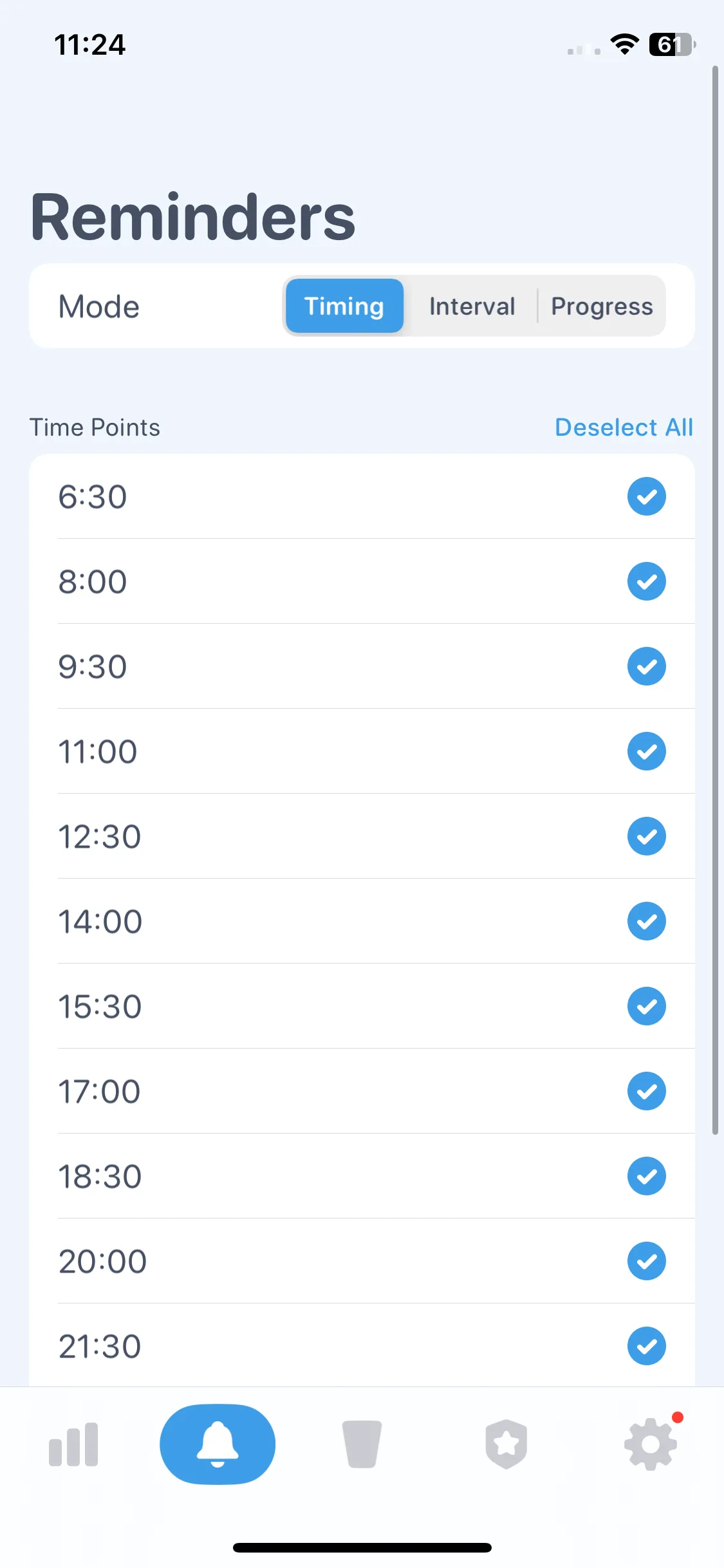Tap the cellular signal indicator
Viewport: 724px width, 1568px height.
(x=584, y=50)
